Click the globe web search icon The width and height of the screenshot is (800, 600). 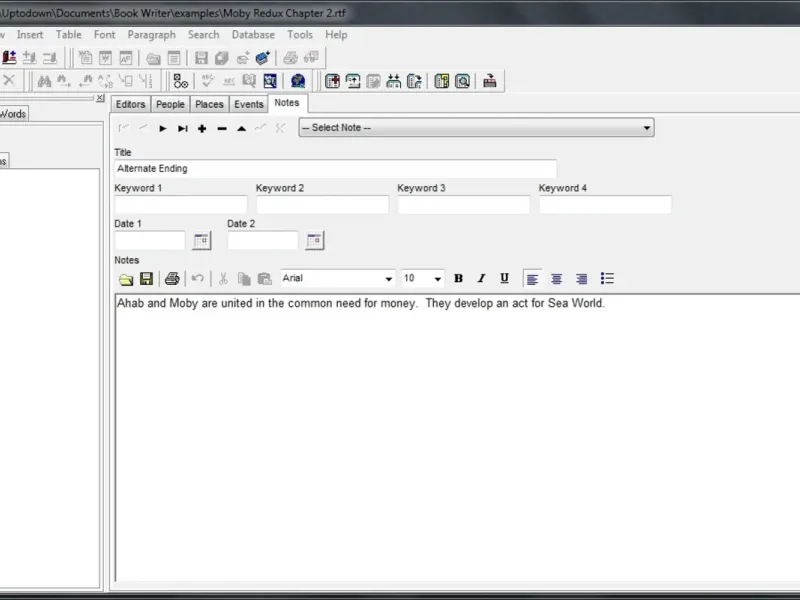pyautogui.click(x=298, y=81)
